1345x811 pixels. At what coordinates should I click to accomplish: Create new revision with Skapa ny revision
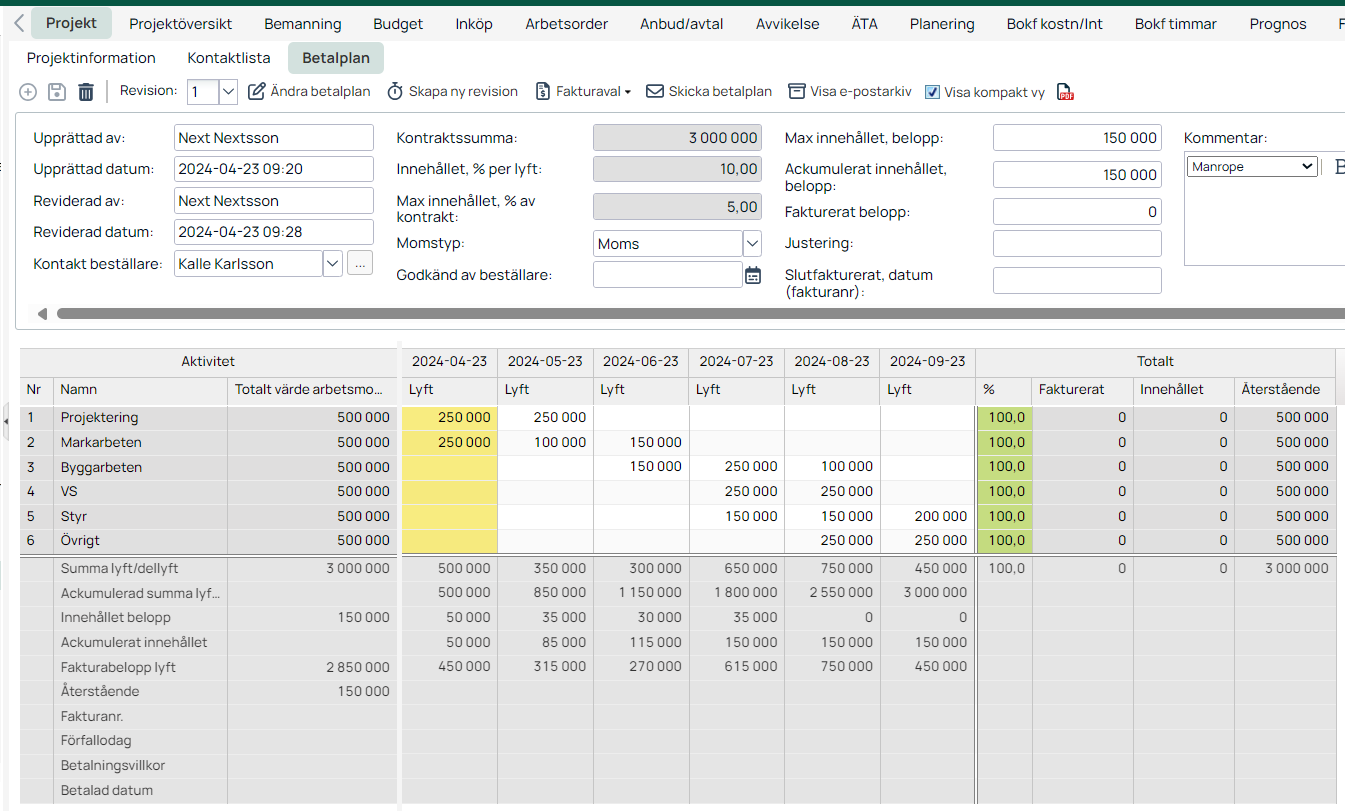click(x=452, y=92)
